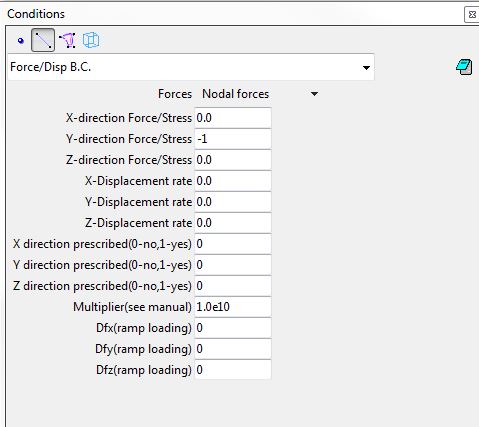479x427 pixels.
Task: Open the condition notes book icon
Action: click(x=464, y=67)
